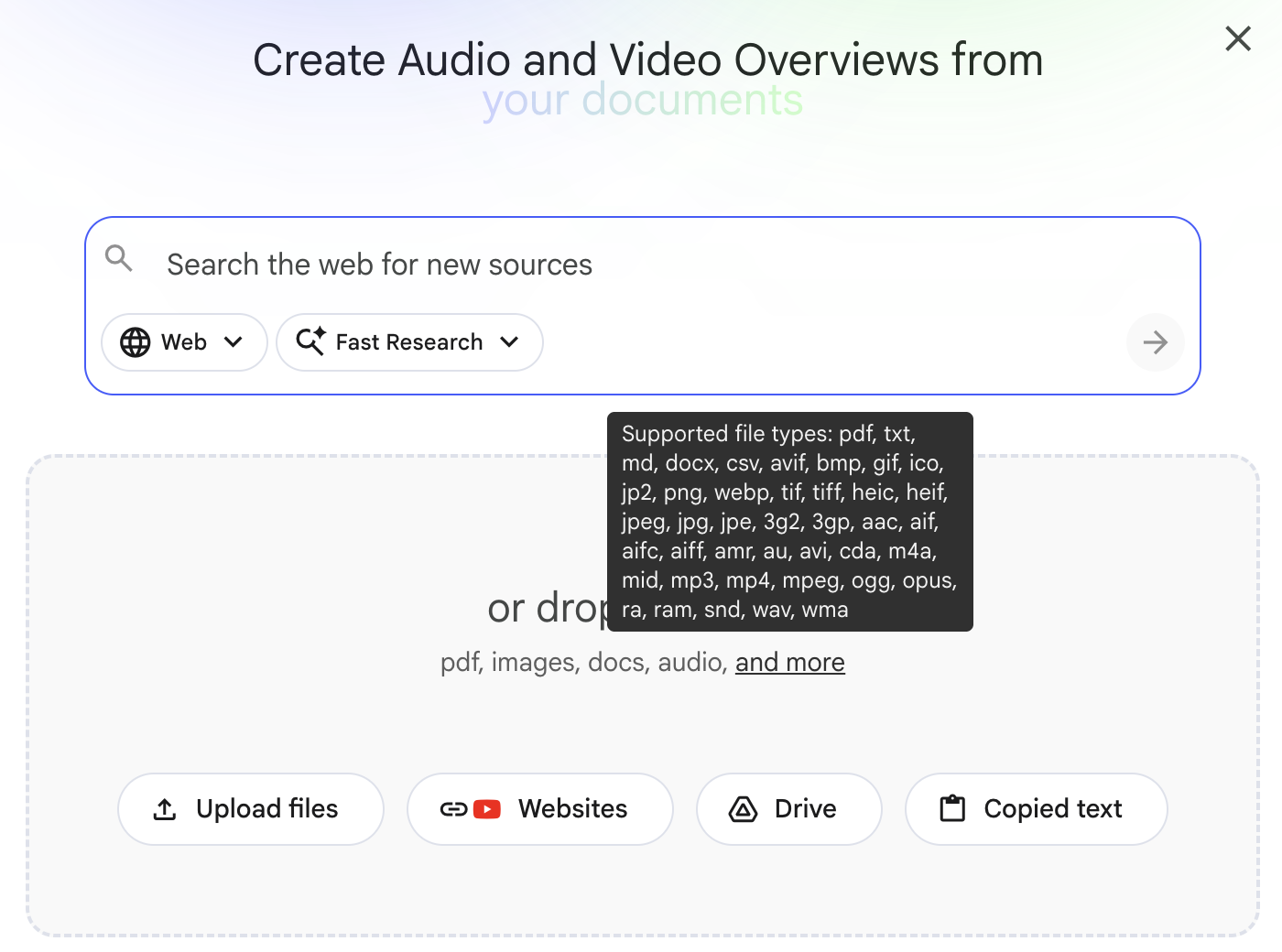This screenshot has width=1282, height=952.
Task: Focus the "Search the web for new sources" field
Action: (641, 265)
